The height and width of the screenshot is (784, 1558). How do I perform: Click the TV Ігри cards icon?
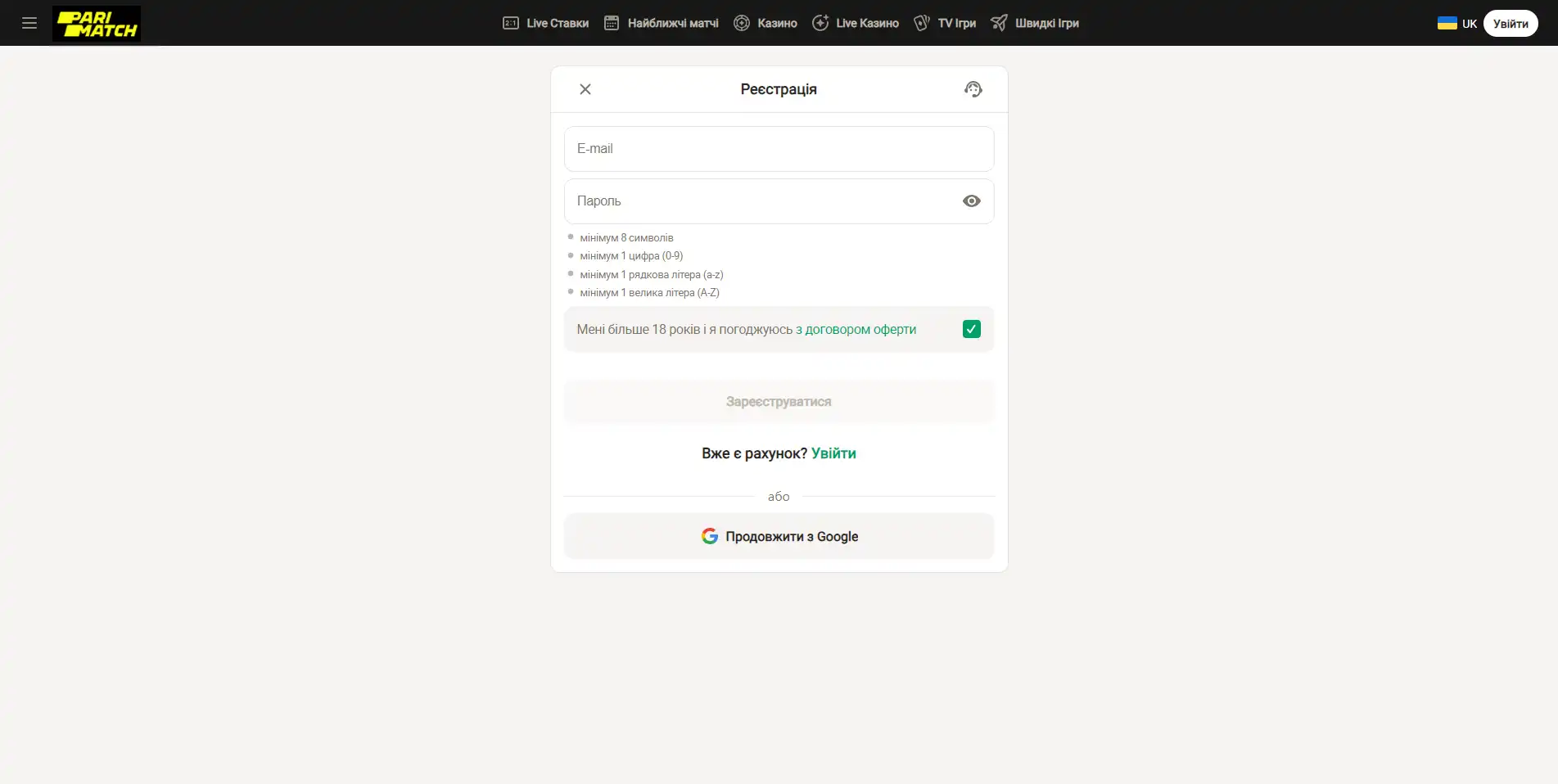922,23
